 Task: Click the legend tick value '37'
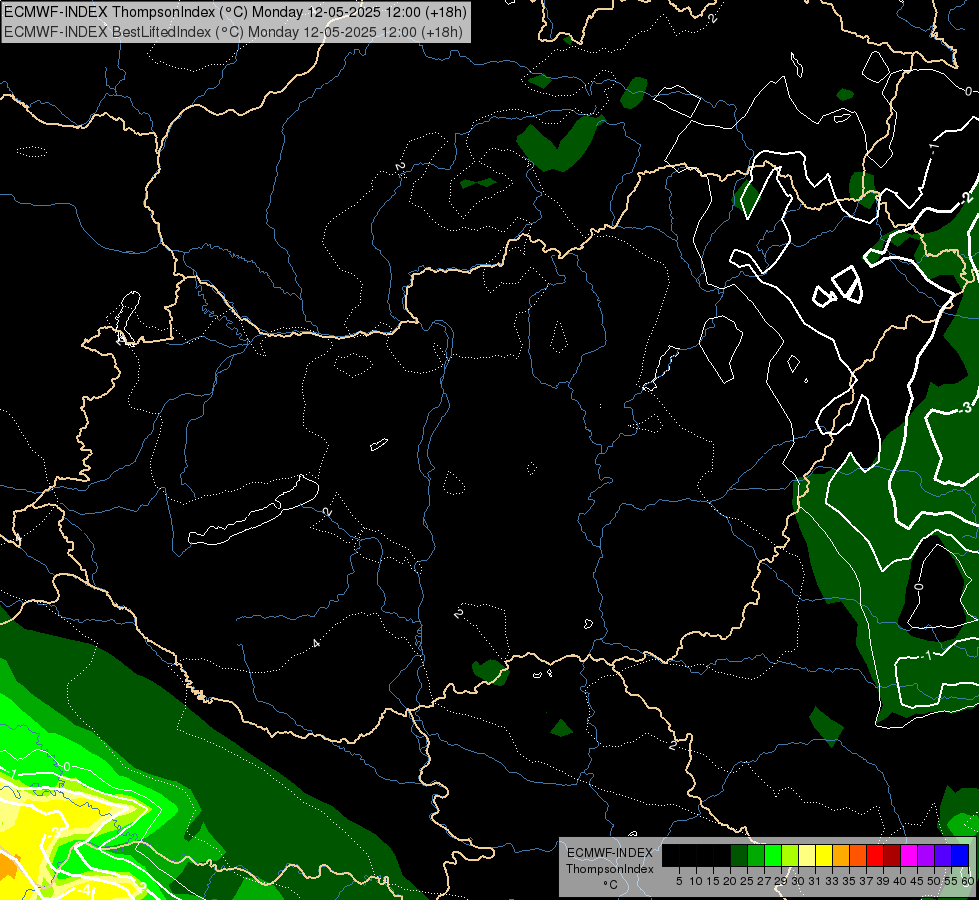(x=866, y=881)
